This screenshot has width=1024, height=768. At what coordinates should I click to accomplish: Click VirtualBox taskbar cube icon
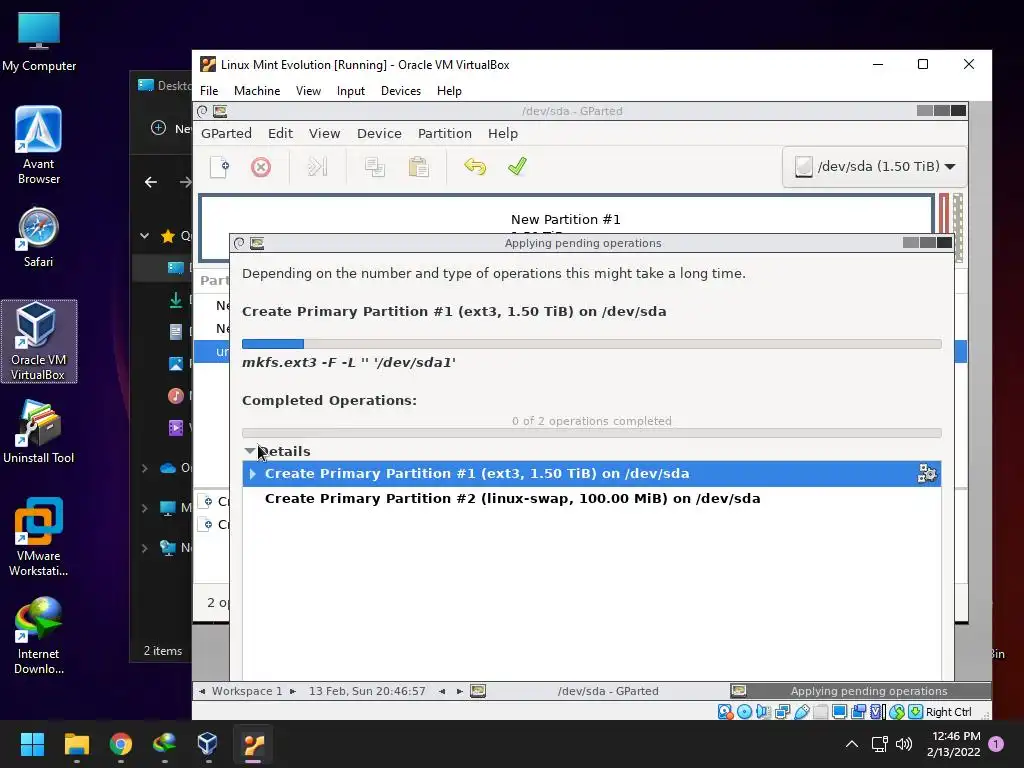207,744
